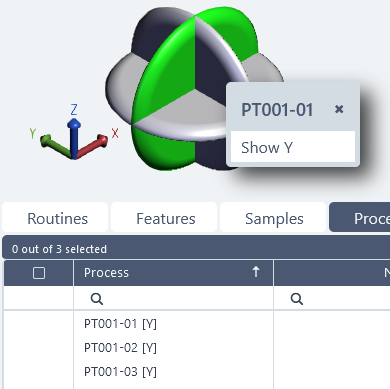Sort by the Process column header
390x389 pixels.
tap(106, 273)
